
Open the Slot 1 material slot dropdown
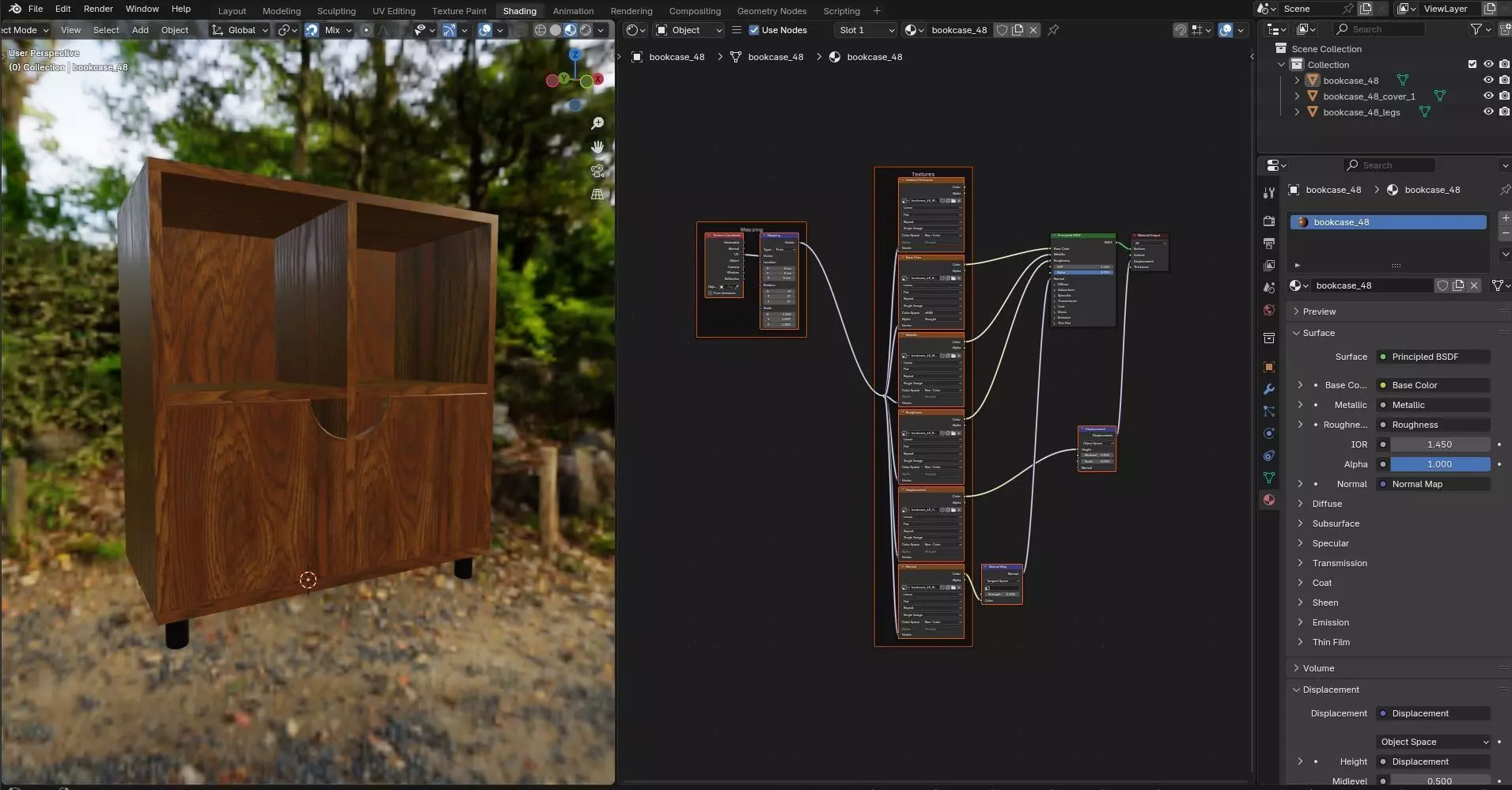[x=866, y=30]
